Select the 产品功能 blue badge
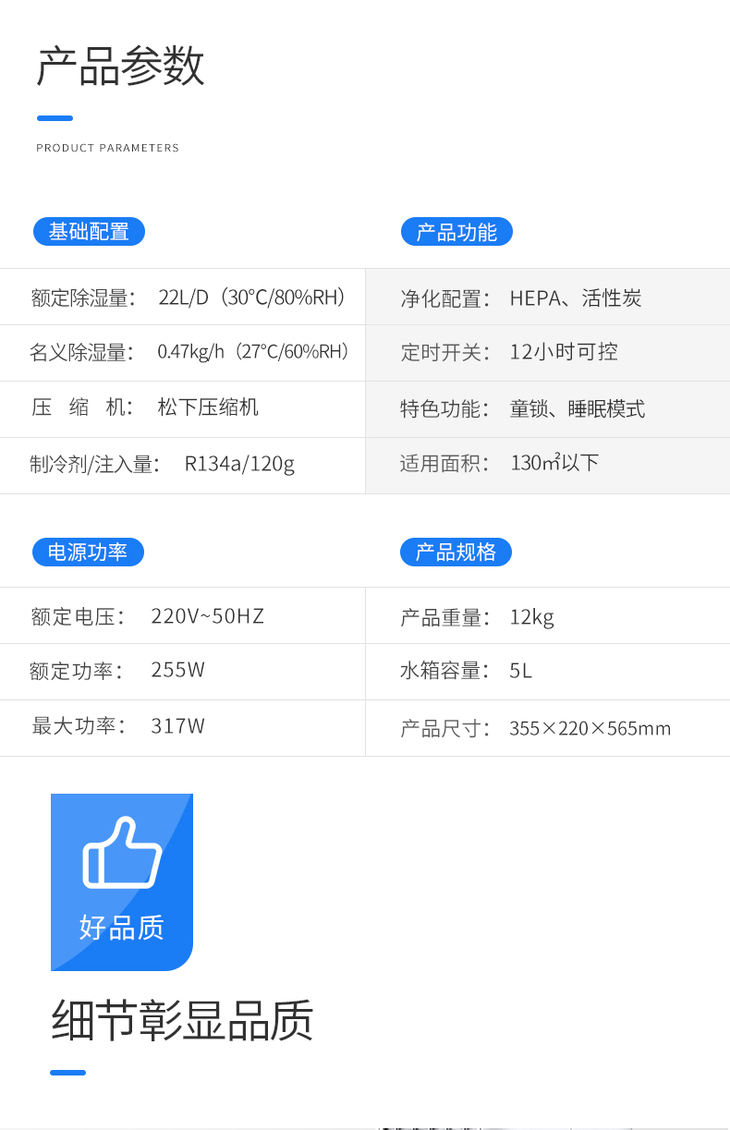 pos(456,232)
